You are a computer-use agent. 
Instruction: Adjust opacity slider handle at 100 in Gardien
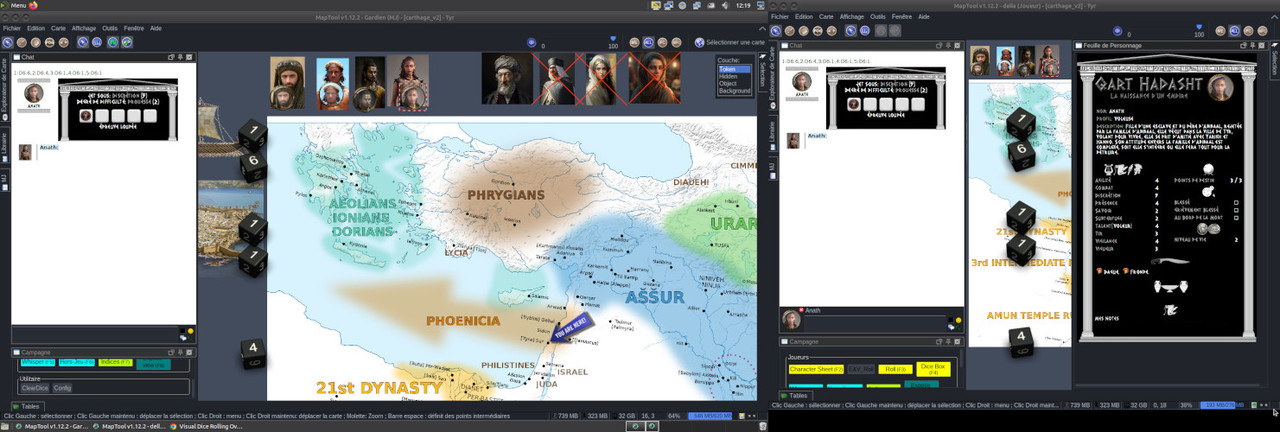pyautogui.click(x=613, y=38)
